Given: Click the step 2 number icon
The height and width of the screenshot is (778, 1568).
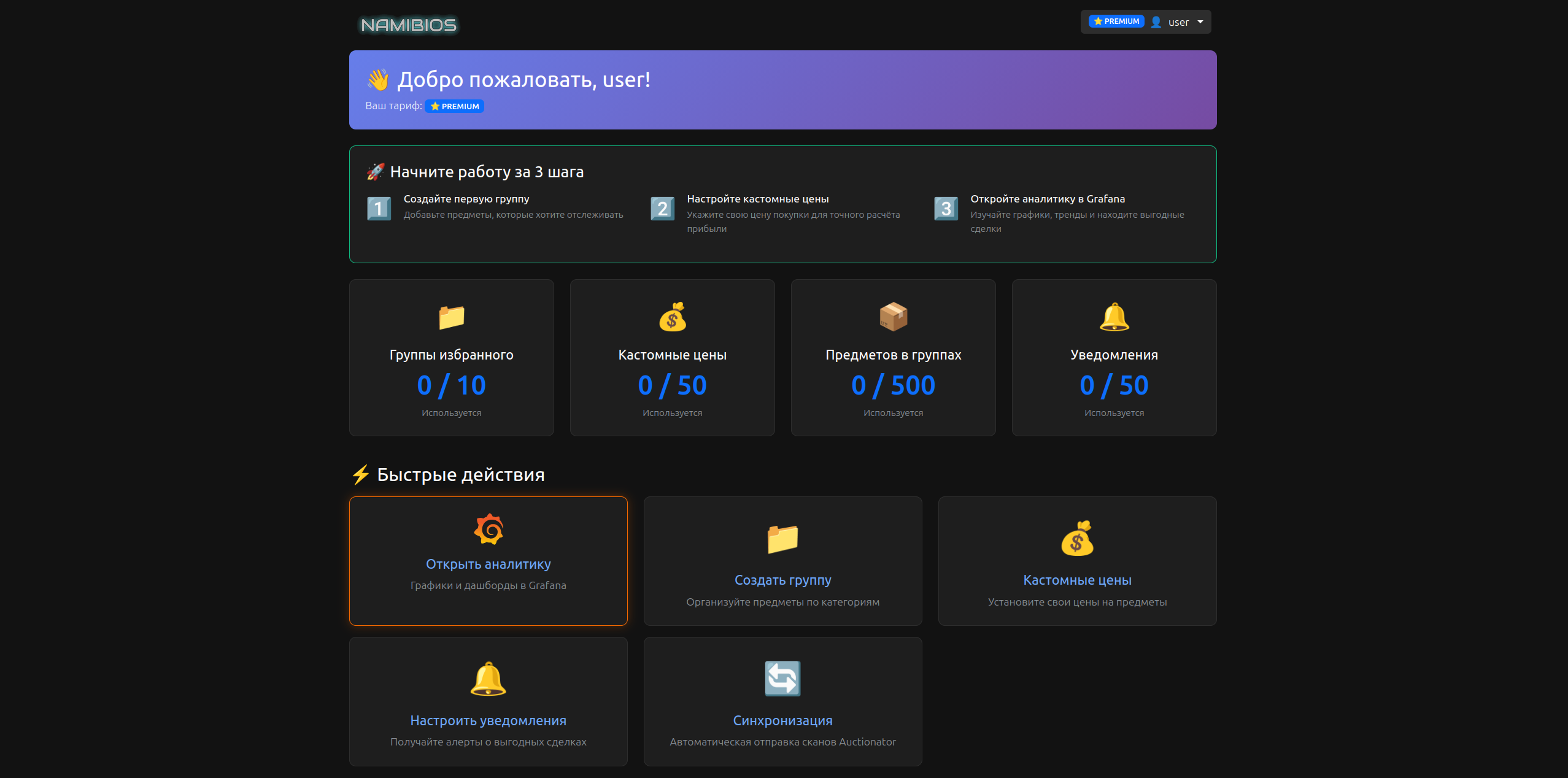Looking at the screenshot, I should click(662, 209).
